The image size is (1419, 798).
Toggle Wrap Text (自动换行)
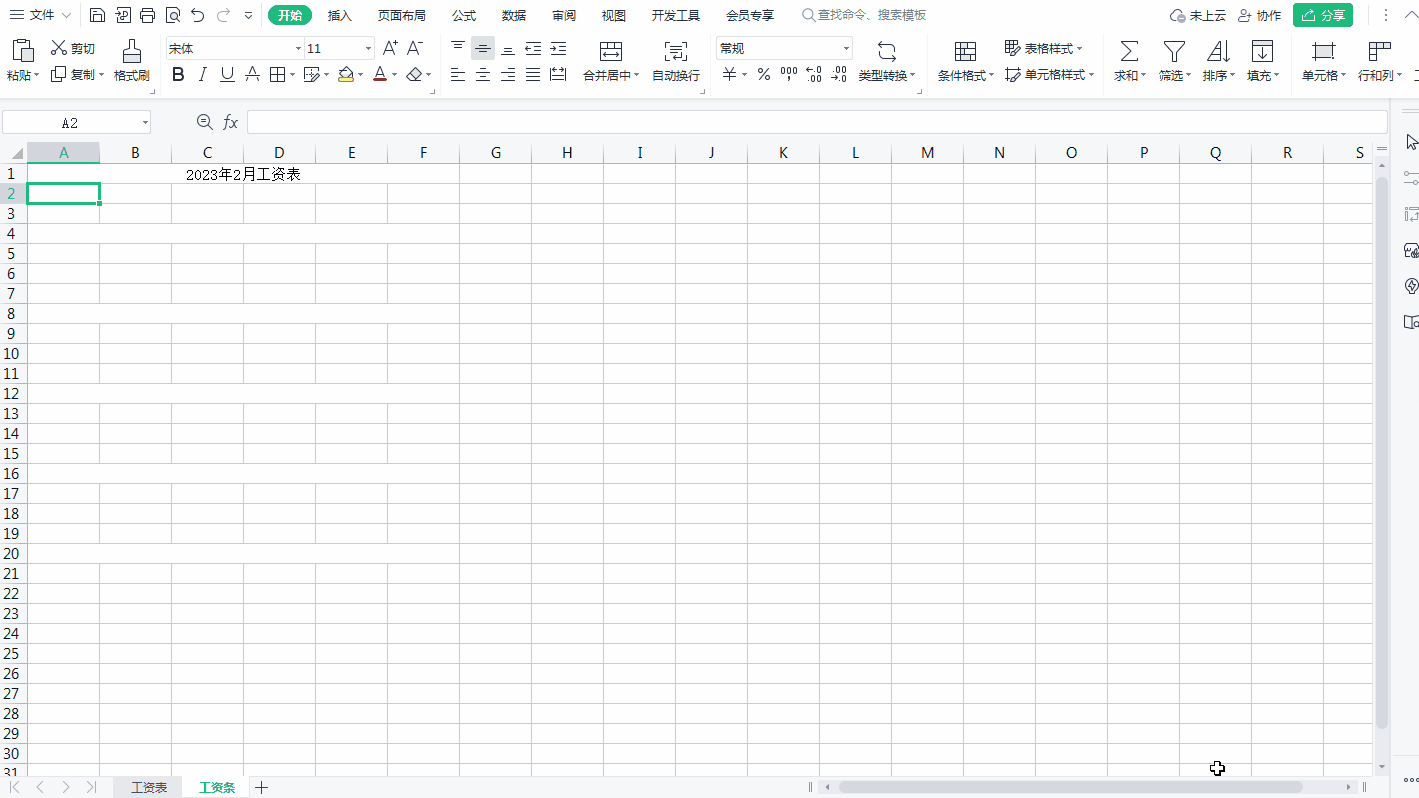676,61
